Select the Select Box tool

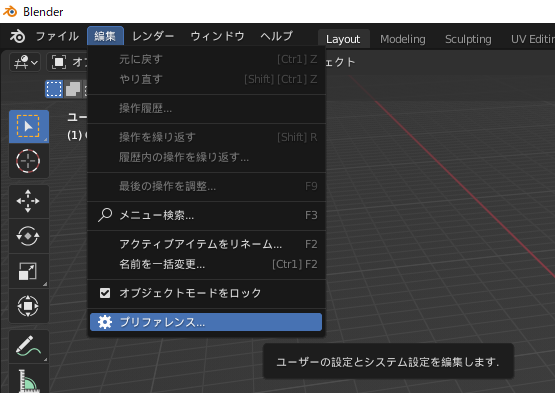(x=29, y=126)
